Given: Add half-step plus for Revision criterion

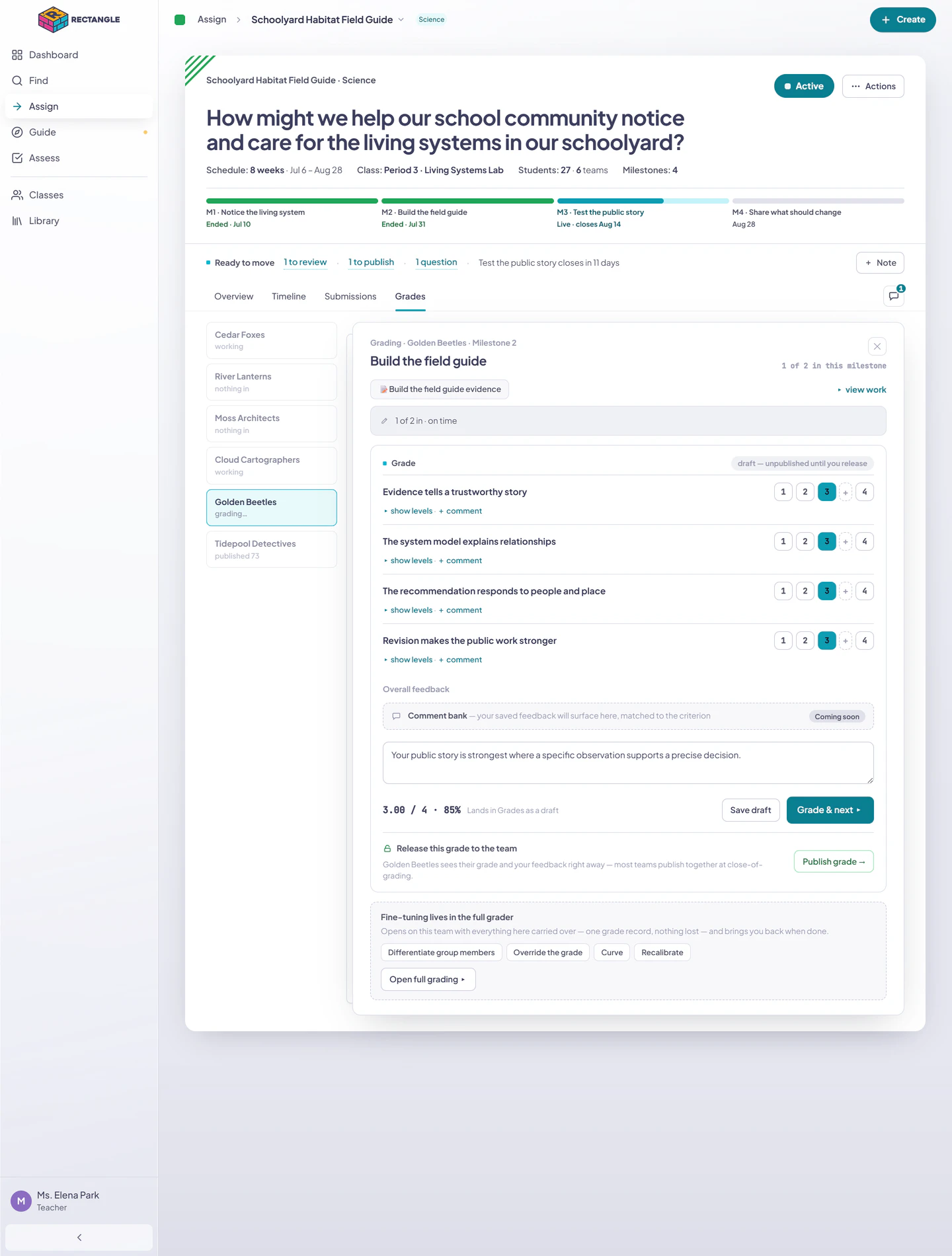Looking at the screenshot, I should coord(846,641).
